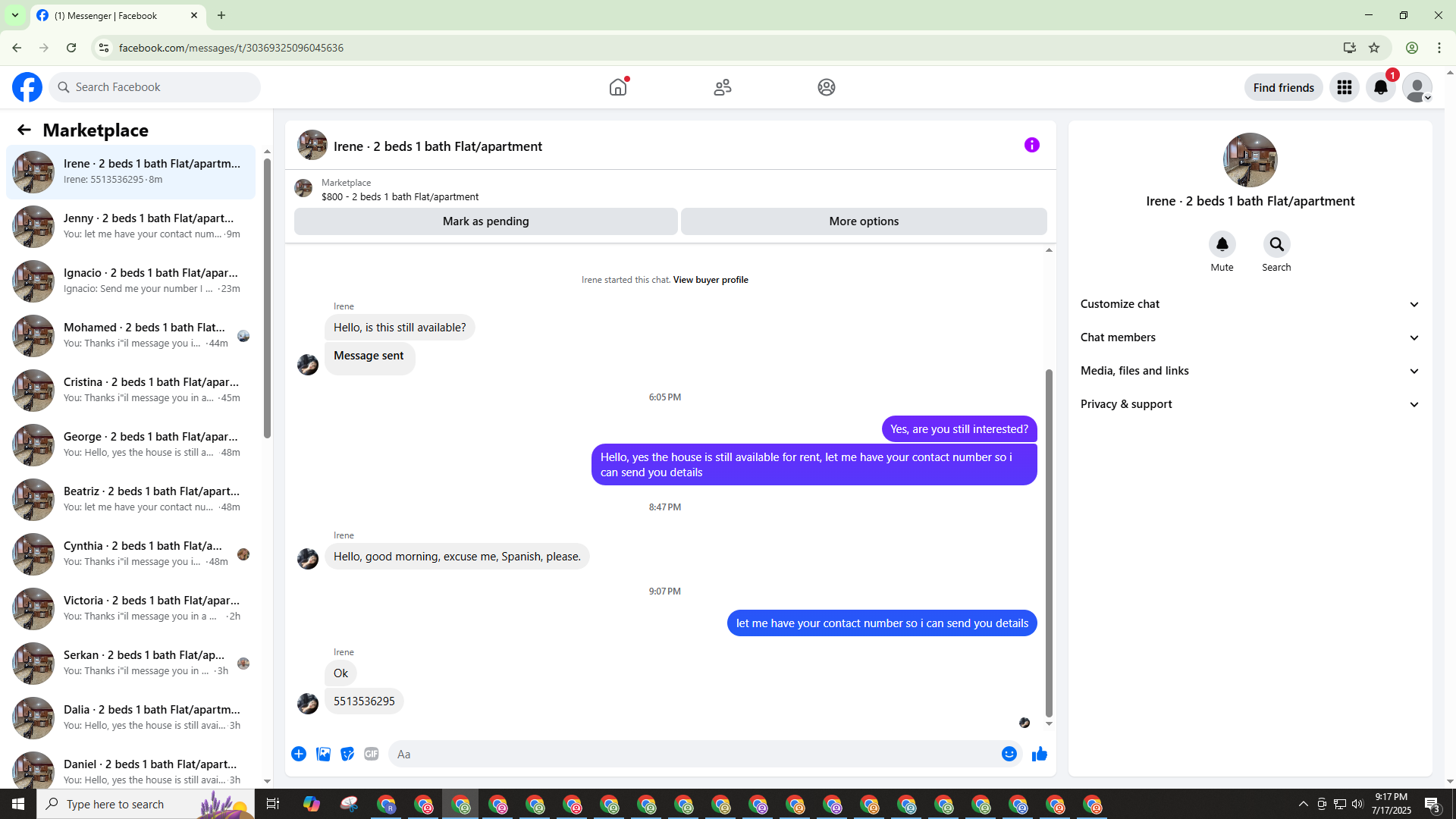
Task: Open Cynthia's apartment conversation
Action: 130,554
